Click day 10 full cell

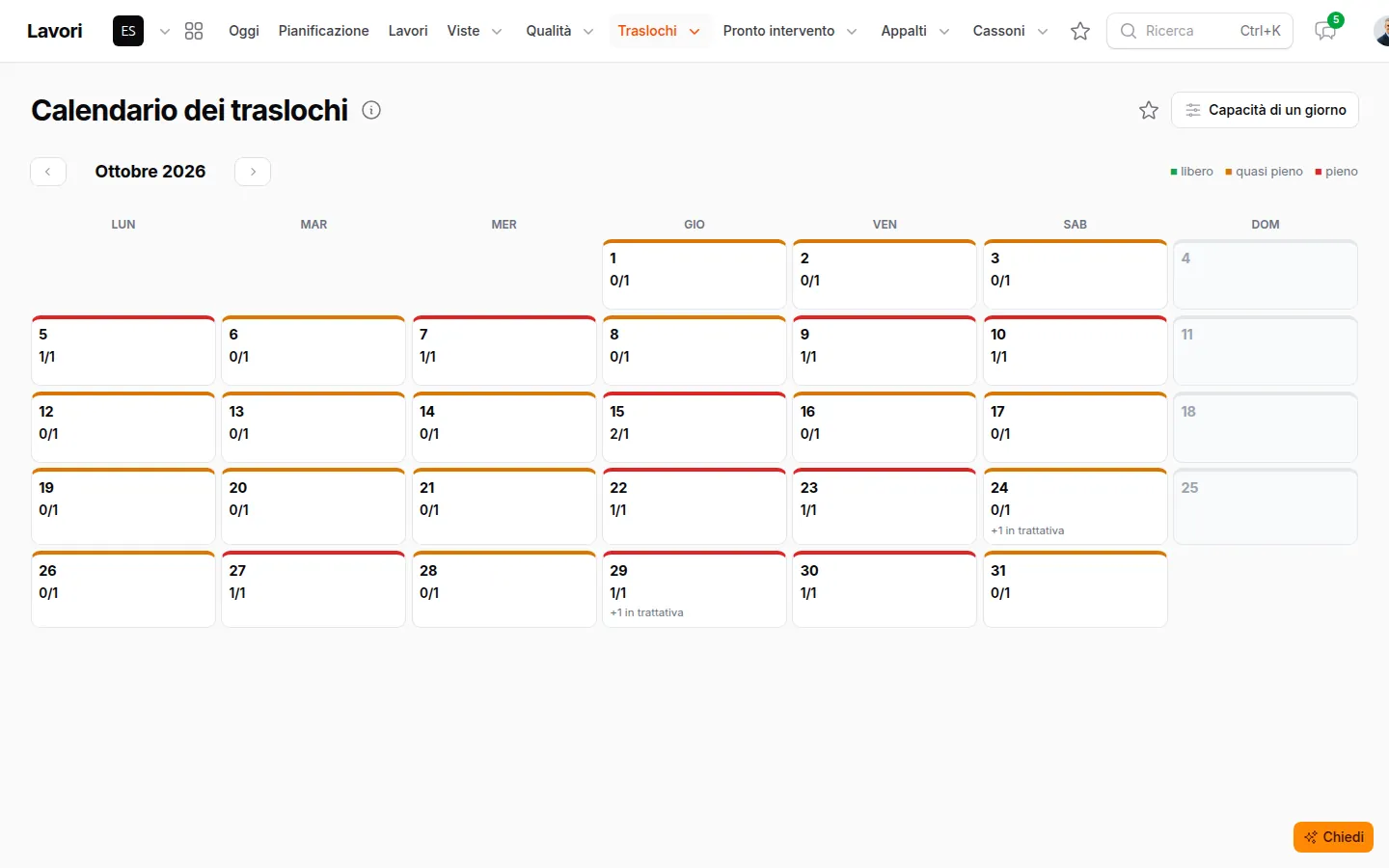point(1076,351)
